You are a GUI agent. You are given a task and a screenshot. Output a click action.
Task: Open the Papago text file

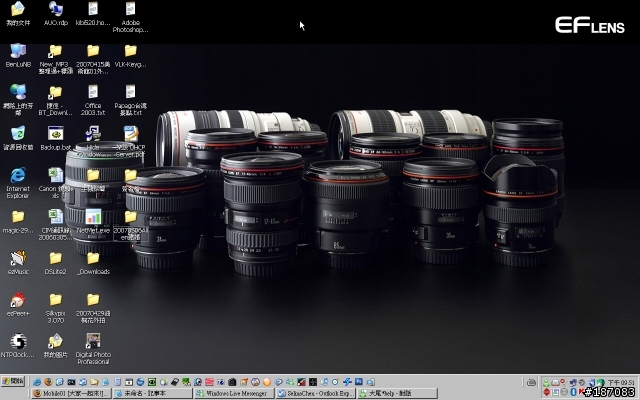pyautogui.click(x=130, y=100)
